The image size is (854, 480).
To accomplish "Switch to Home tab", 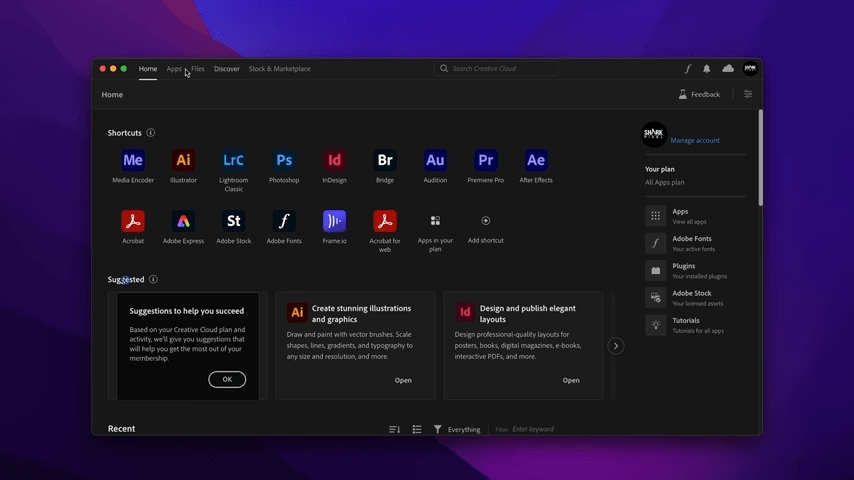I will [148, 69].
